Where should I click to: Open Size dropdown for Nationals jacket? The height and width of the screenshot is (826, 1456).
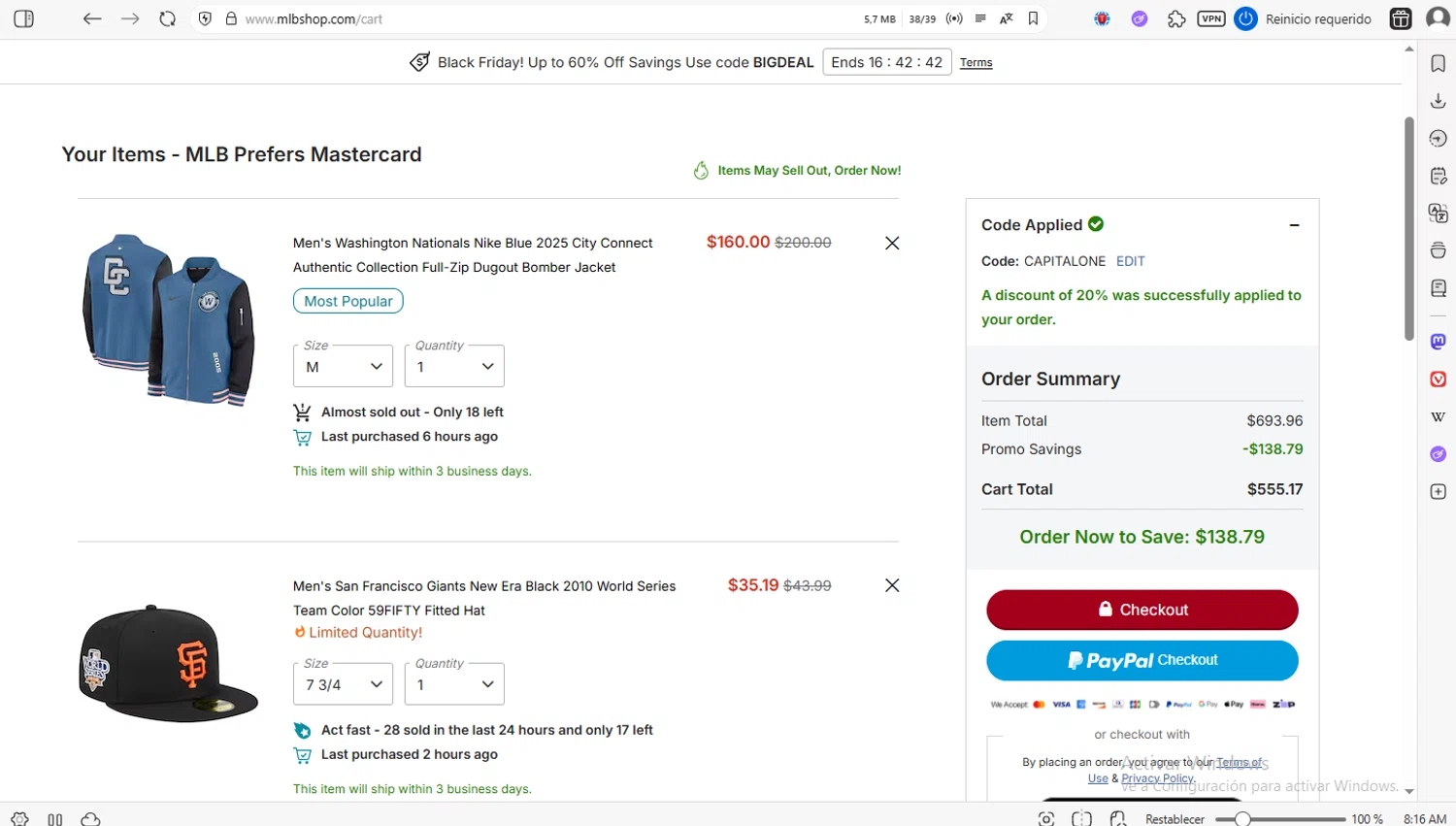343,366
